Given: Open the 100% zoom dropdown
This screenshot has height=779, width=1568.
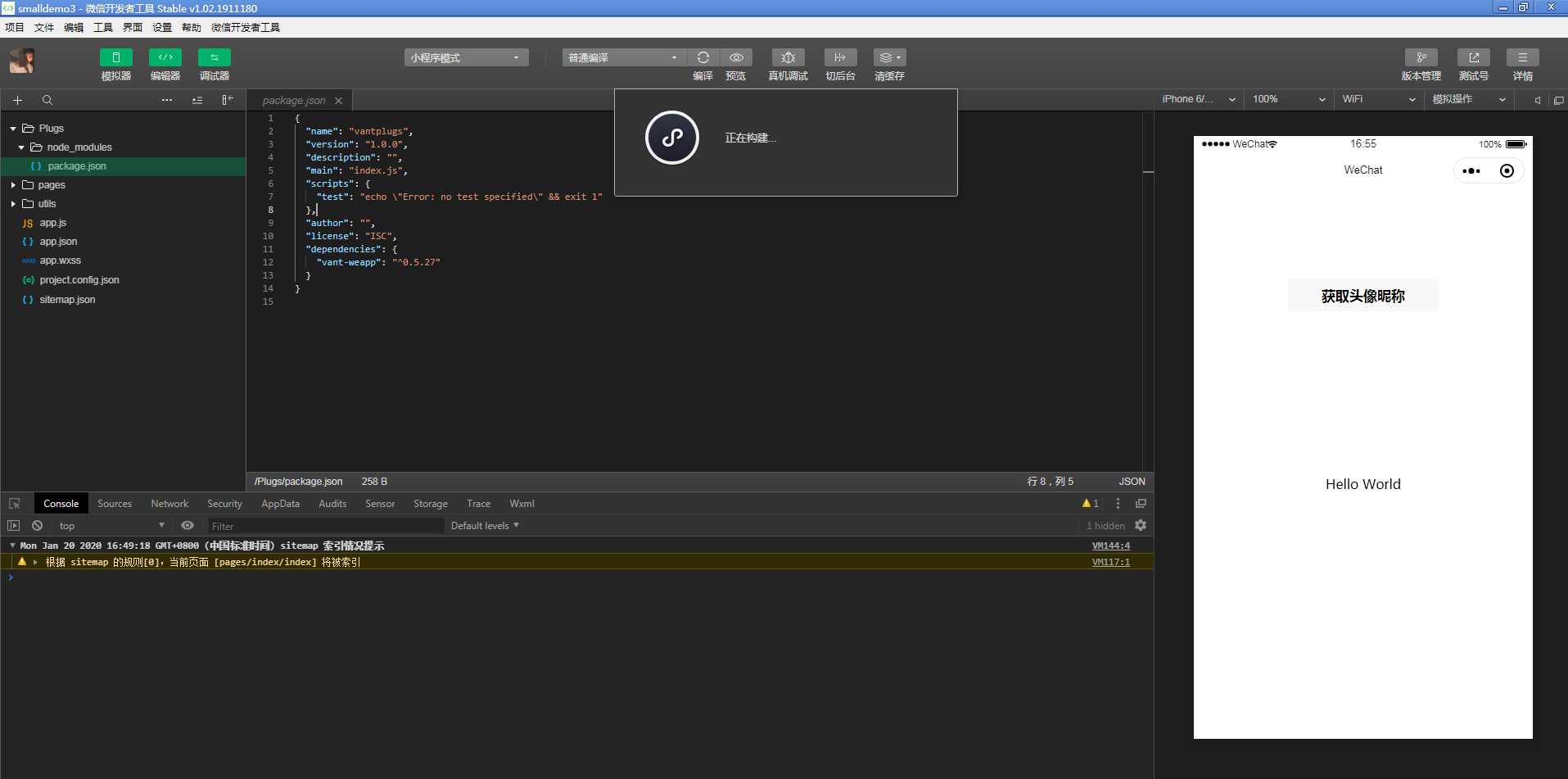Looking at the screenshot, I should (x=1289, y=99).
